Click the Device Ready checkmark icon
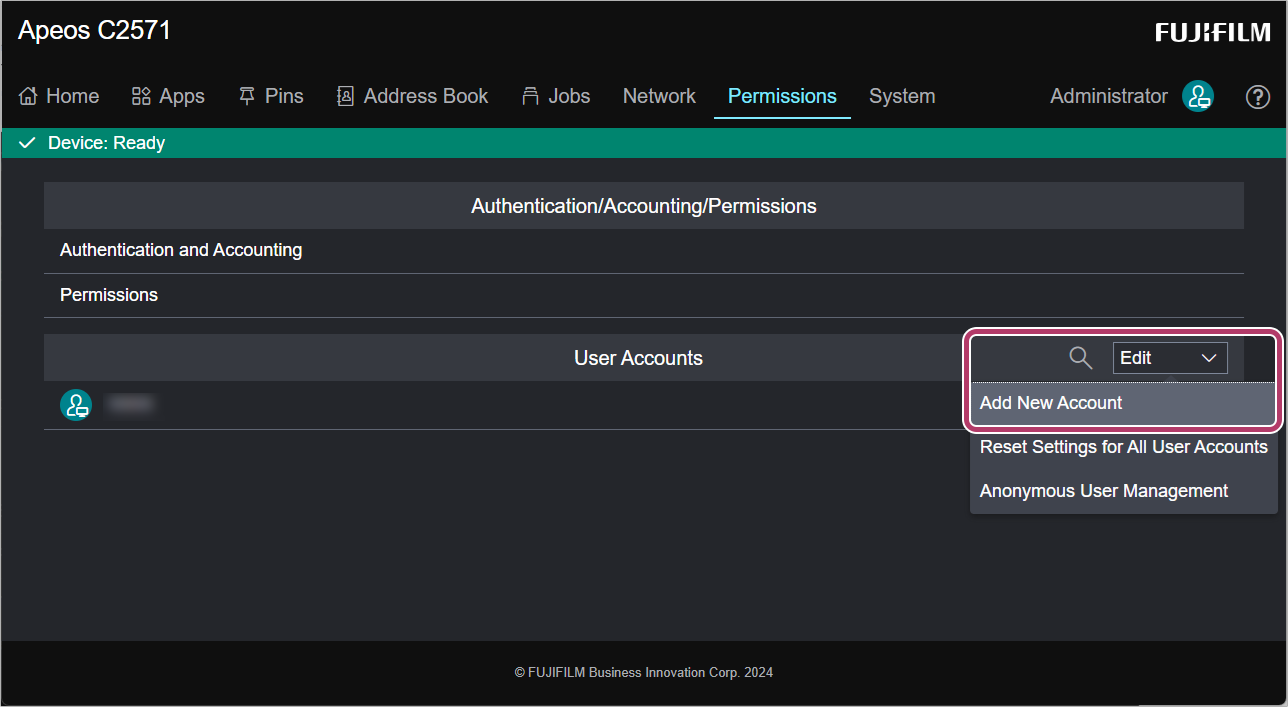 [27, 143]
